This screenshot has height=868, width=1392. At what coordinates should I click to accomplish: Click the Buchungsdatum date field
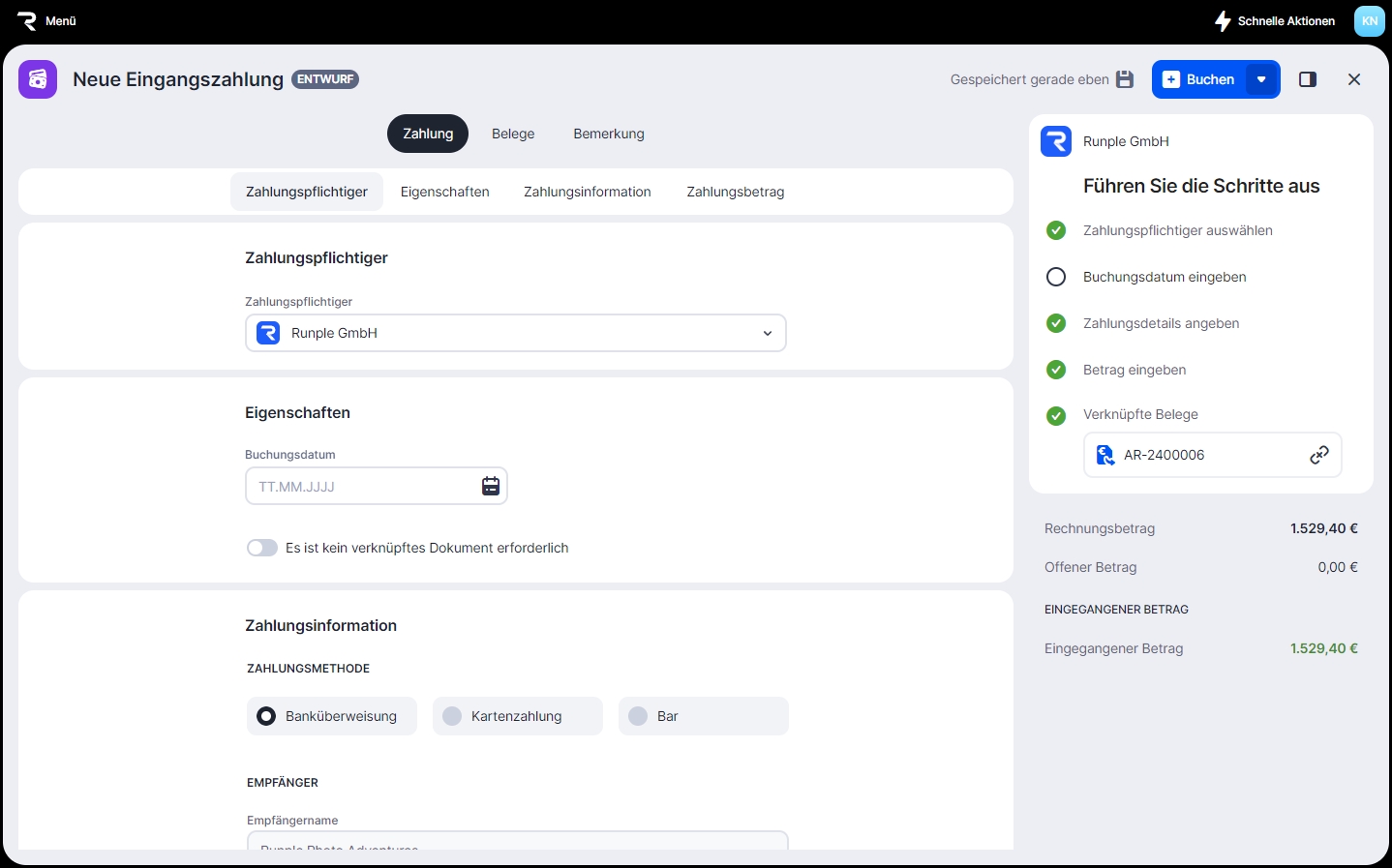point(363,486)
